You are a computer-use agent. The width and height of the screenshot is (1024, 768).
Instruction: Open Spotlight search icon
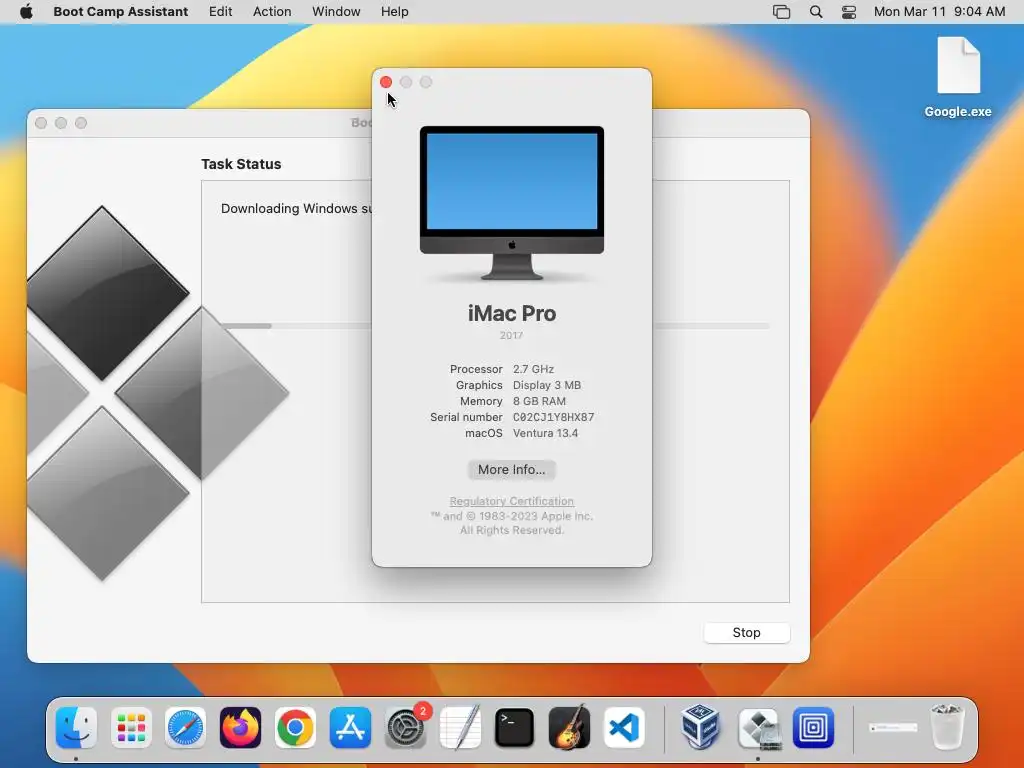[x=816, y=12]
